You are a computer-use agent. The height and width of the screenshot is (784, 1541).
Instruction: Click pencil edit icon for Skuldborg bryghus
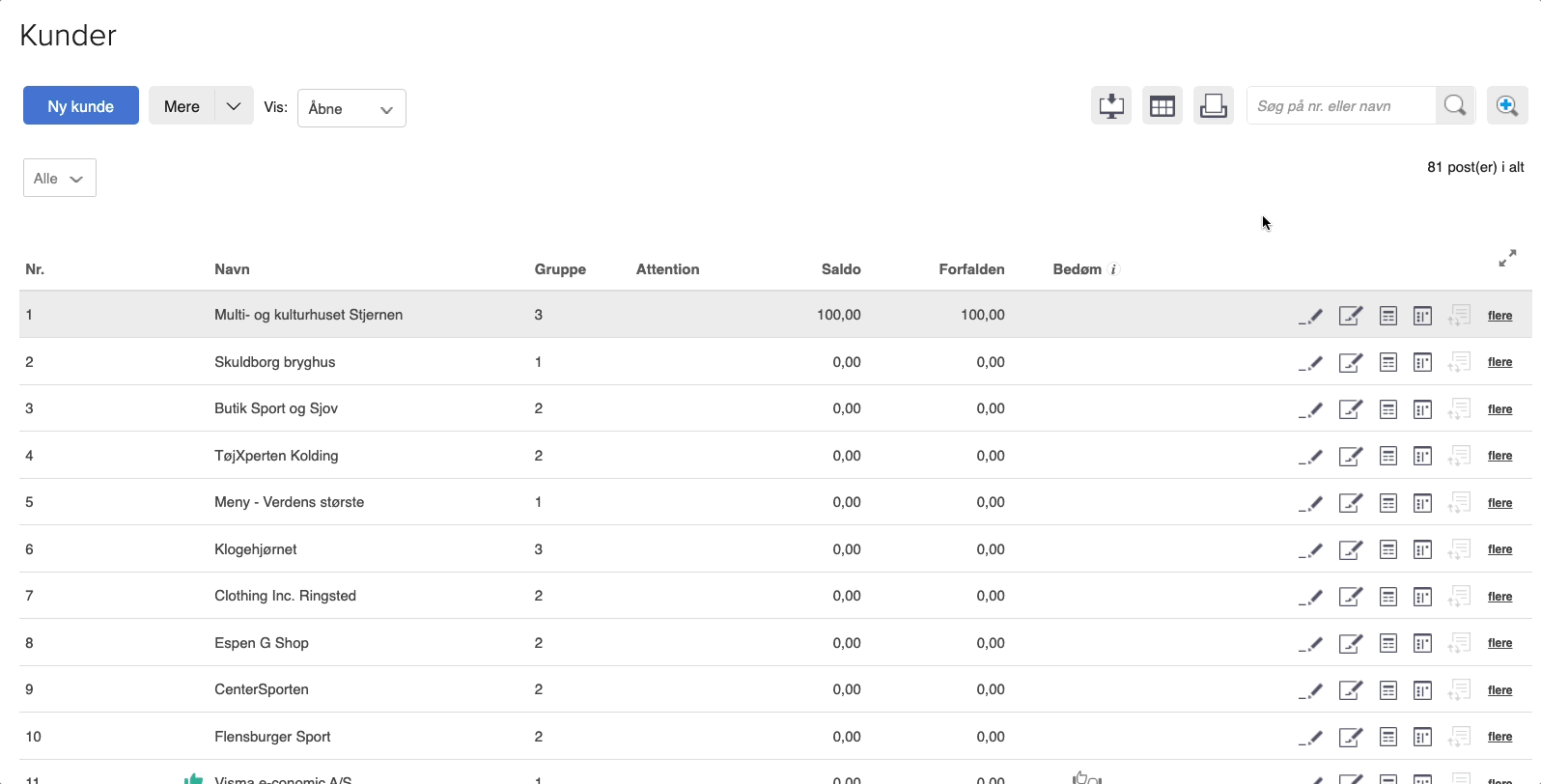pyautogui.click(x=1310, y=363)
